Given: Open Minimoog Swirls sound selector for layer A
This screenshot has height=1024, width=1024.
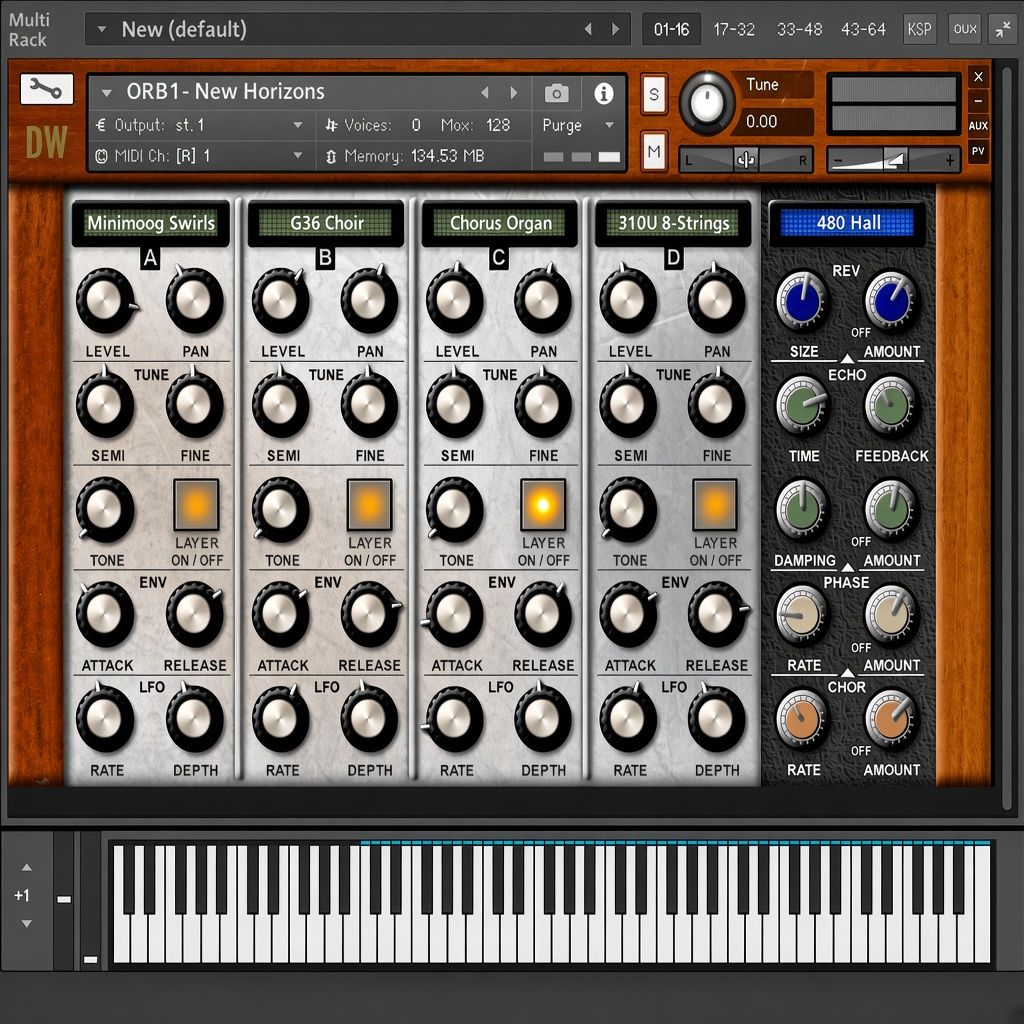Looking at the screenshot, I should click(x=151, y=223).
